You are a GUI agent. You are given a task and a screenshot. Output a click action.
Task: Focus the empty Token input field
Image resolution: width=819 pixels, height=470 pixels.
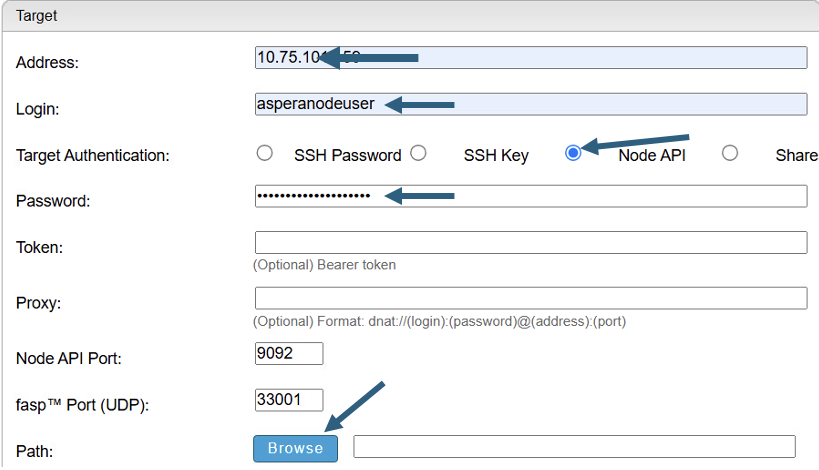pyautogui.click(x=531, y=242)
